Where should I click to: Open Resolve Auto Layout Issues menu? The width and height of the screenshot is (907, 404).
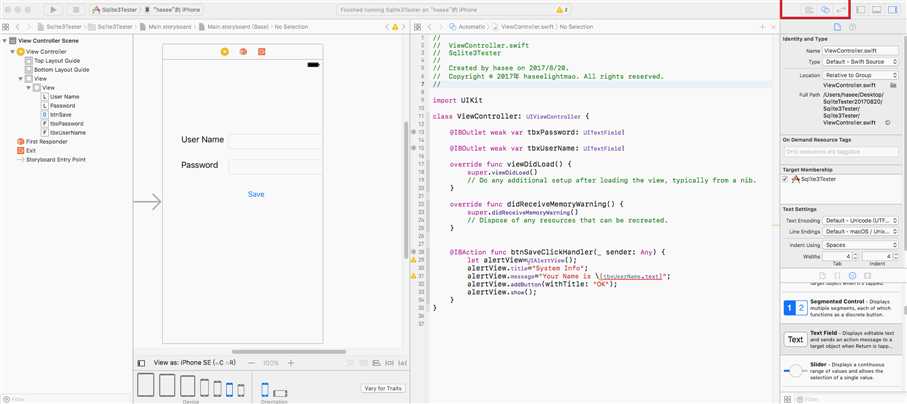[x=402, y=363]
